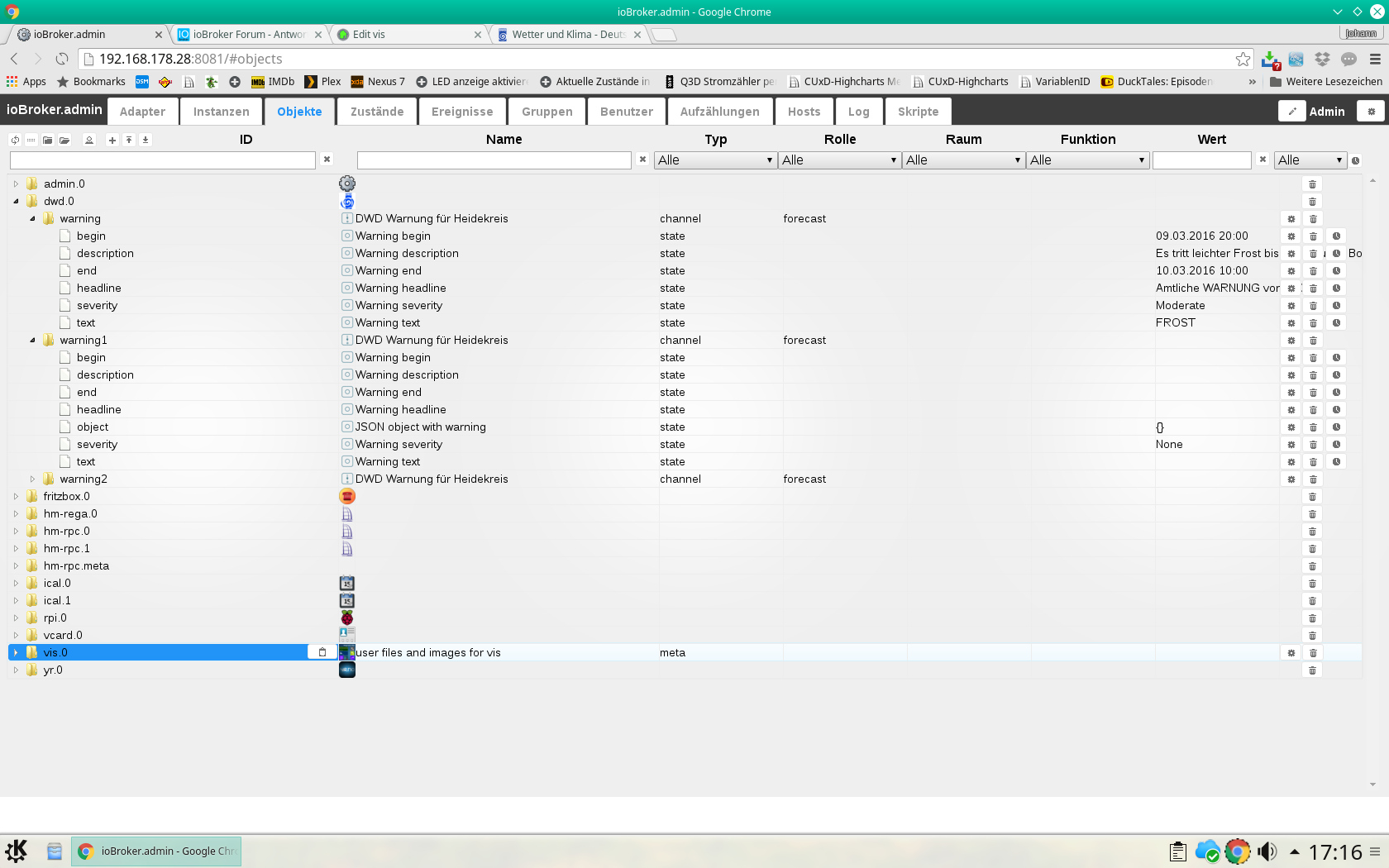Open the VariablenID bookmark
Screen dimensions: 1389x868
pos(1055,82)
